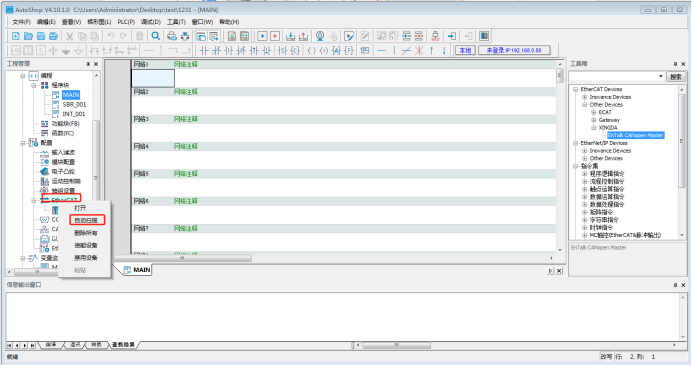Viewport: 692px width, 366px height.
Task: Collapse the Other Devices node under EtherCAT Devices
Action: click(x=584, y=105)
